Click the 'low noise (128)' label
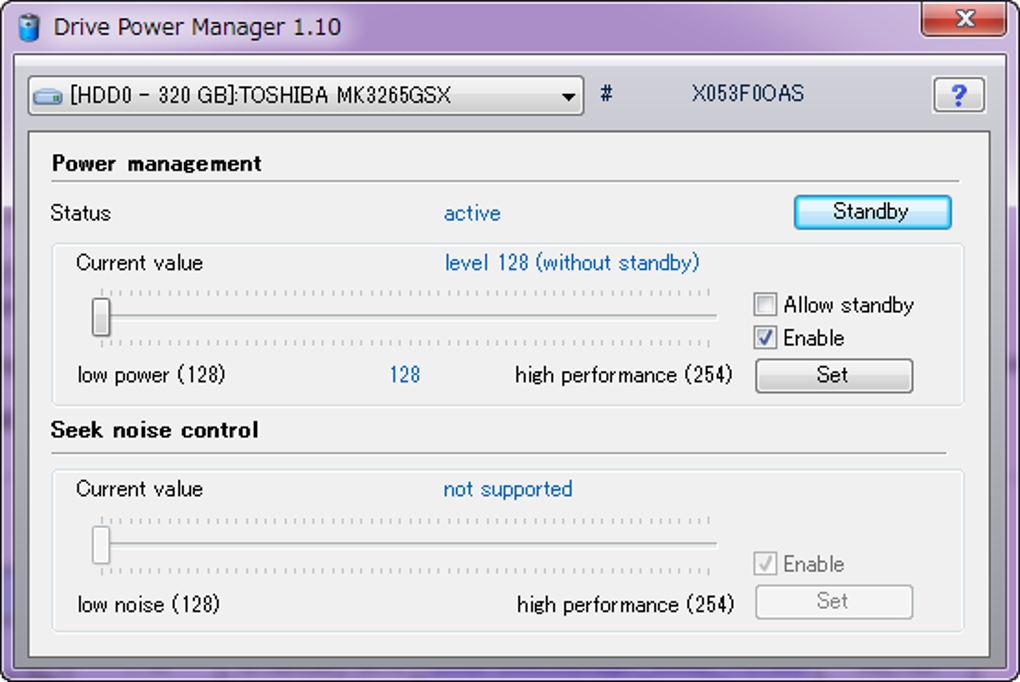Image resolution: width=1020 pixels, height=682 pixels. 148,604
